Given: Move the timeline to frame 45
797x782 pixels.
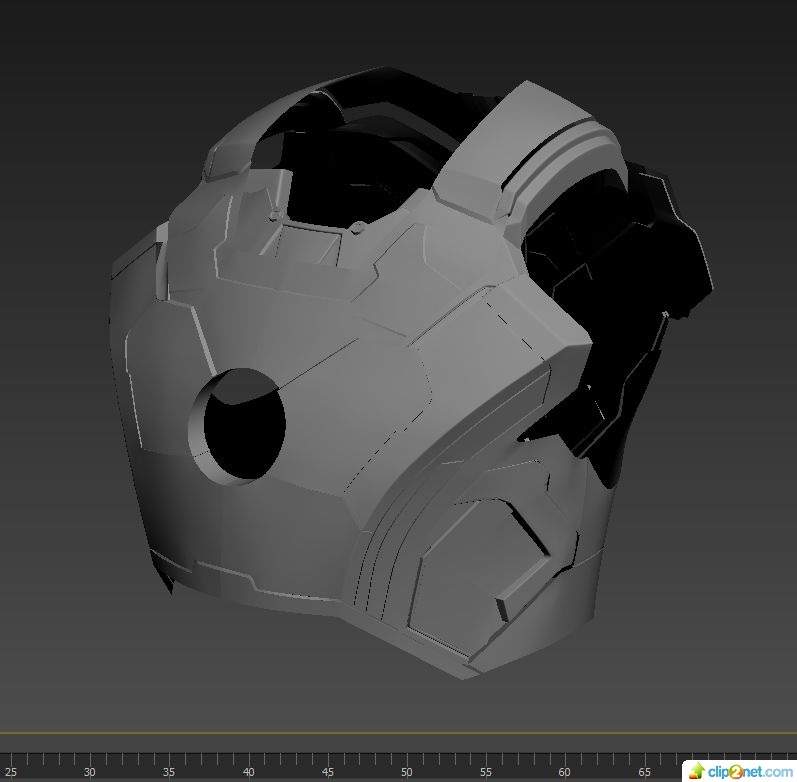Looking at the screenshot, I should point(327,771).
